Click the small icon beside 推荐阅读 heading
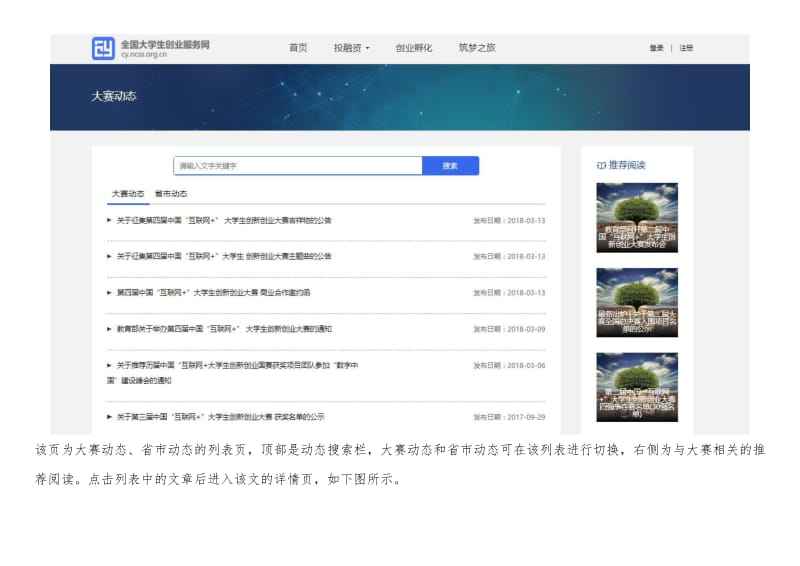Screen dimensions: 800x566 pyautogui.click(x=601, y=165)
